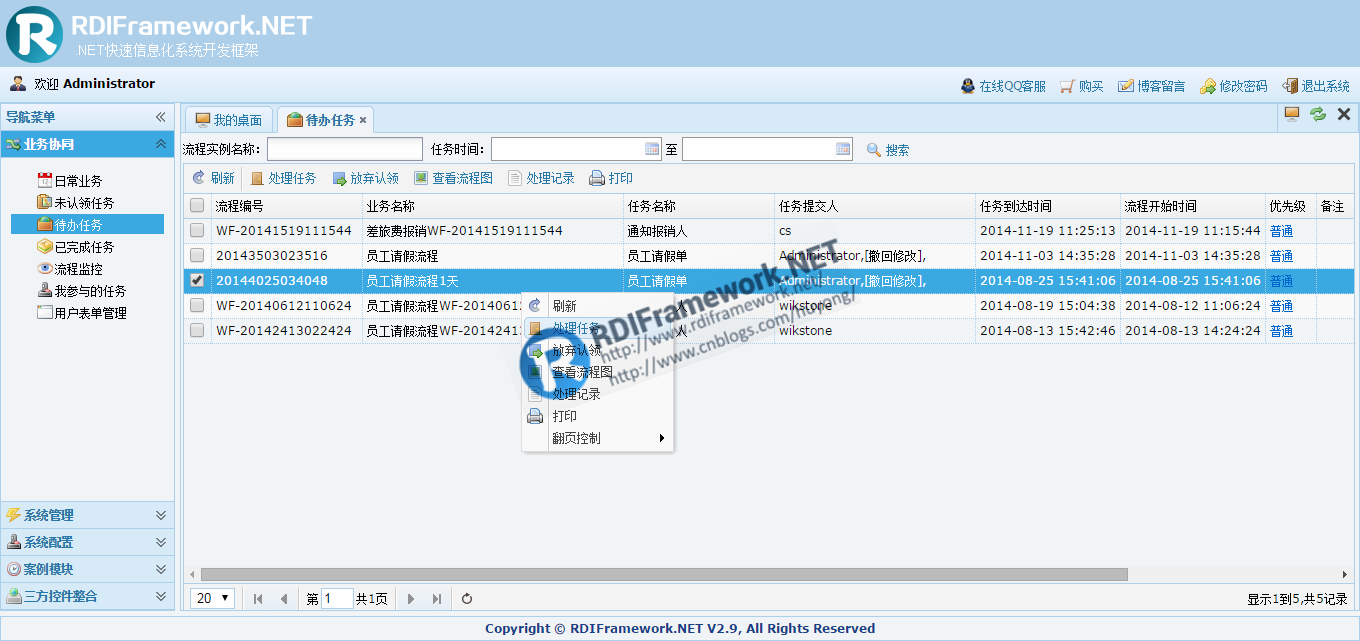Focus the start 任务时间 date field

pyautogui.click(x=567, y=149)
